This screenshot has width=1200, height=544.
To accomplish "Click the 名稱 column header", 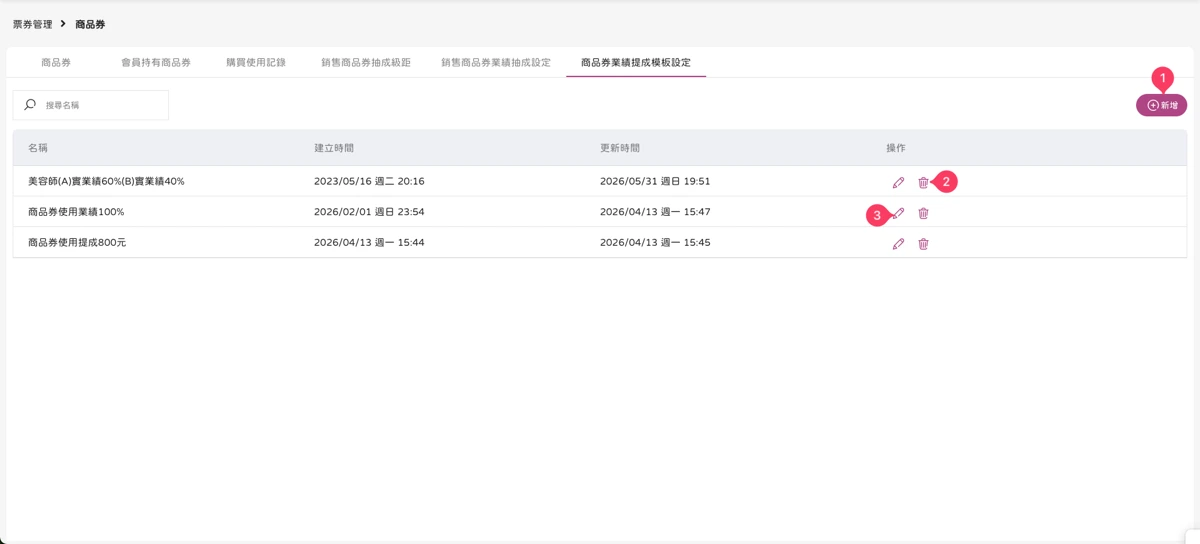I will (x=38, y=148).
